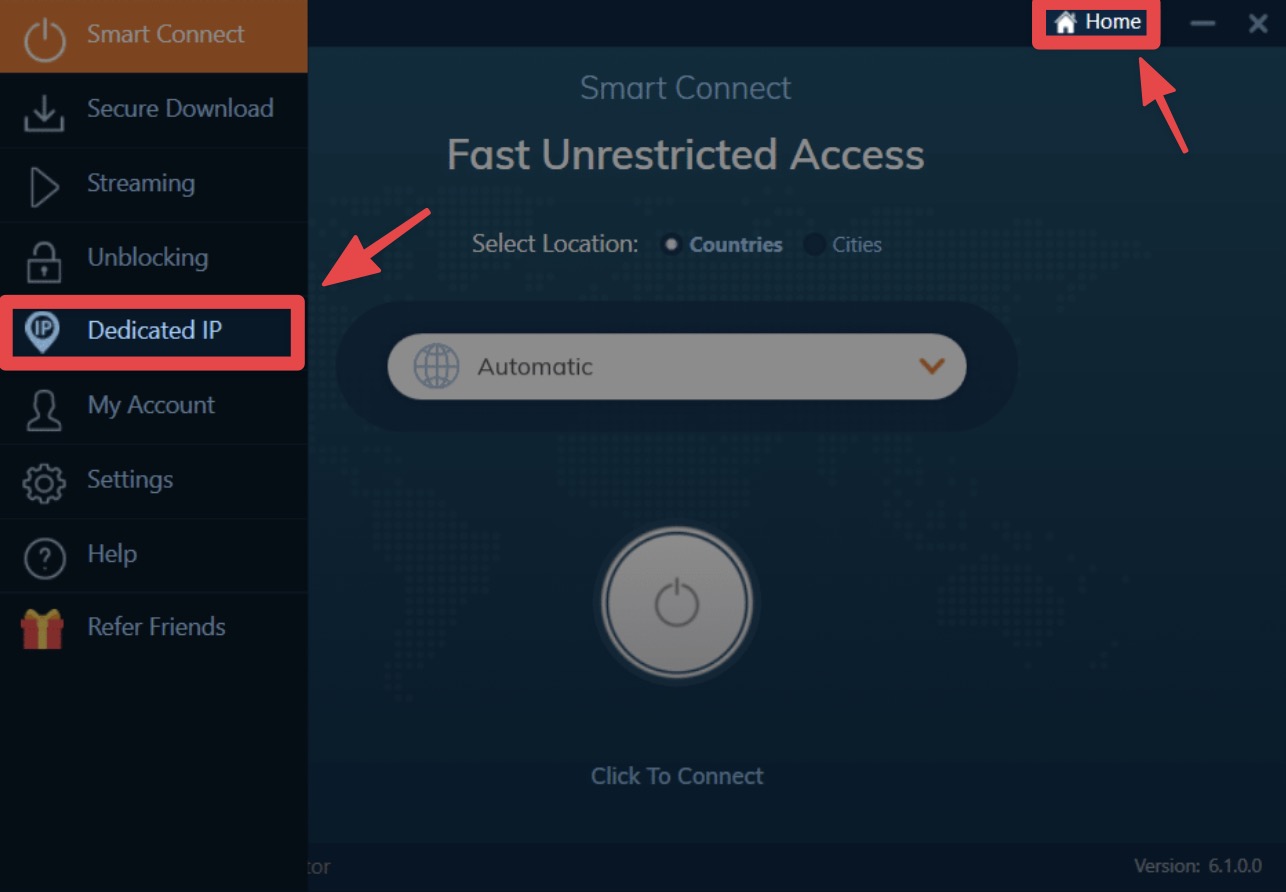Click the Click To Connect label

pyautogui.click(x=677, y=776)
